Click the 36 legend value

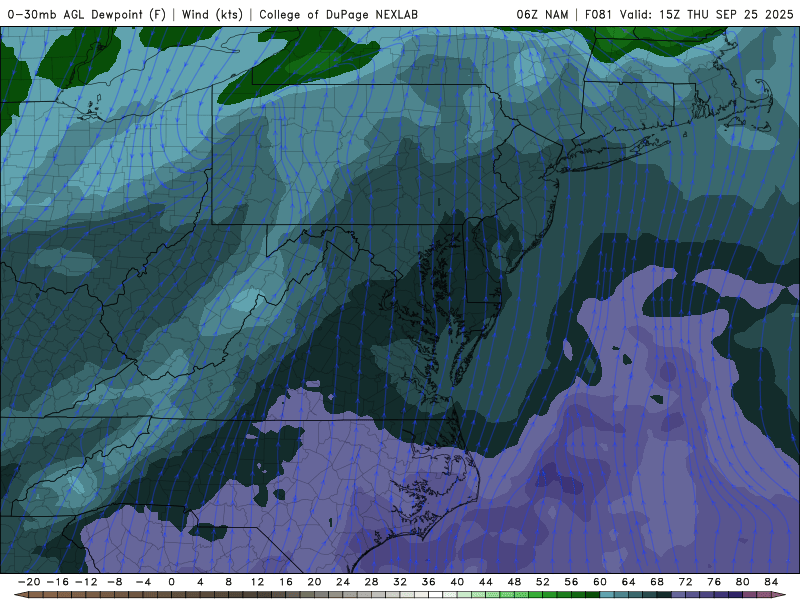[429, 582]
